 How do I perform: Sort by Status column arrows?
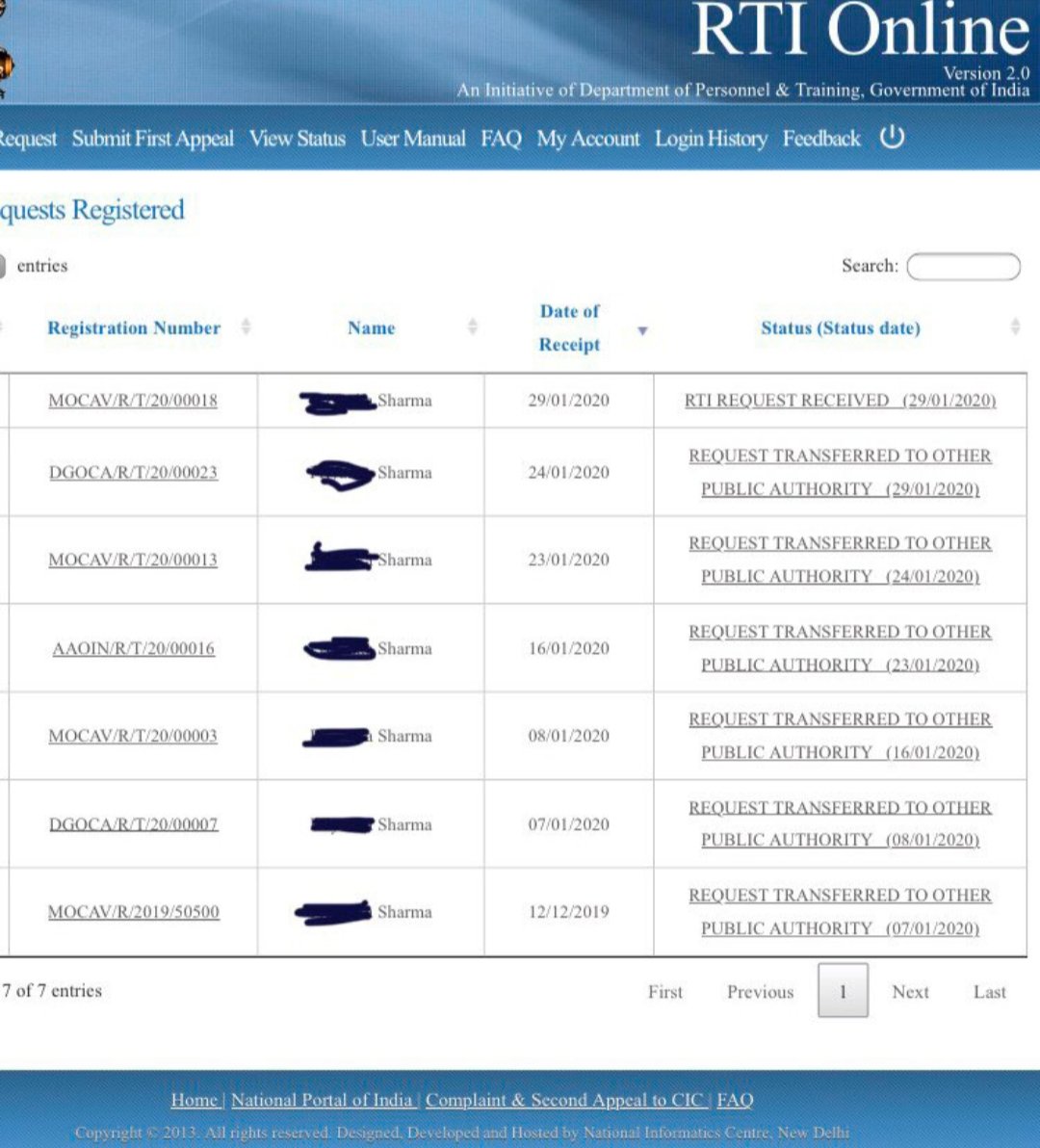tap(1015, 326)
